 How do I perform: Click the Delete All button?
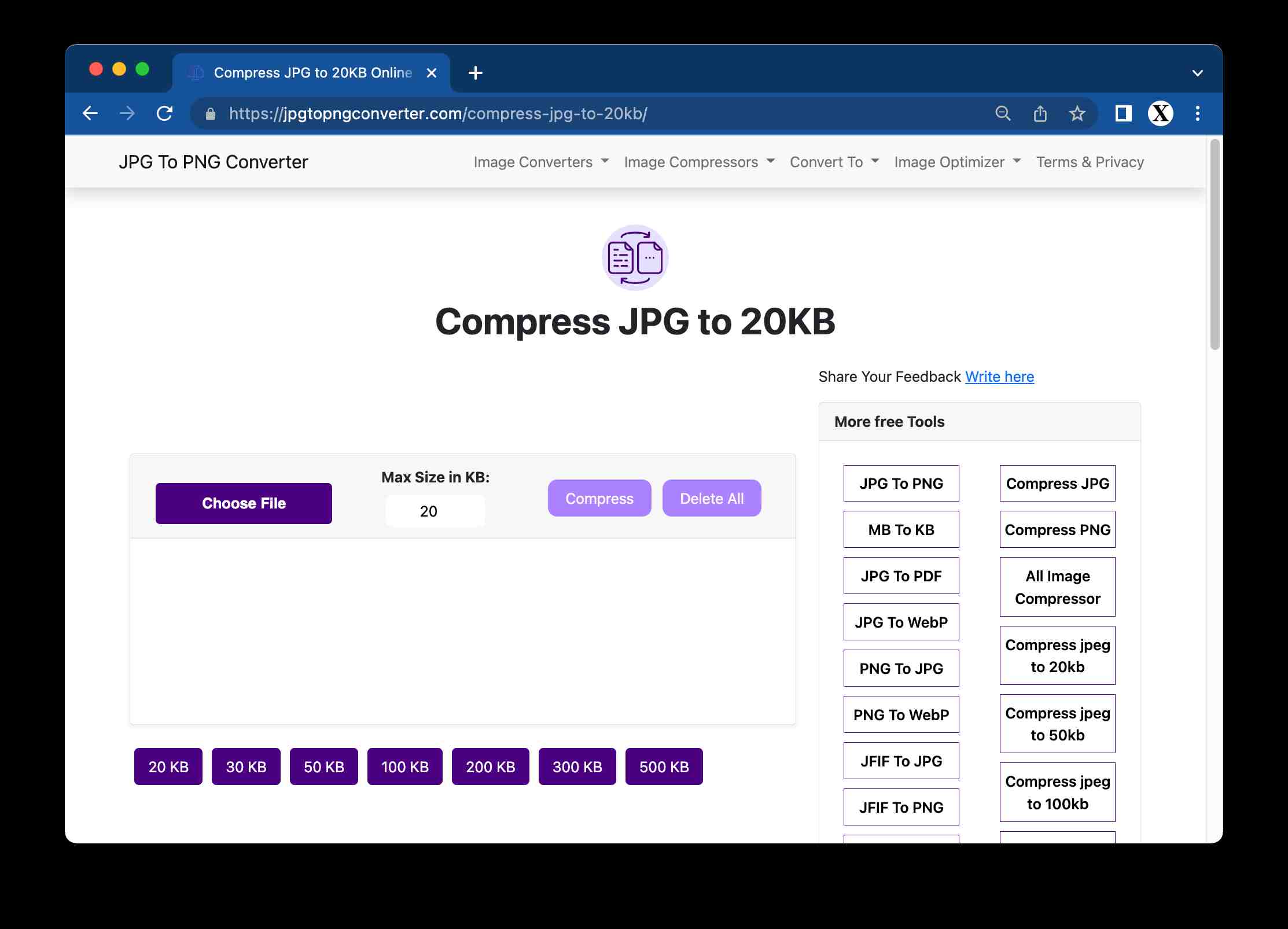tap(712, 498)
